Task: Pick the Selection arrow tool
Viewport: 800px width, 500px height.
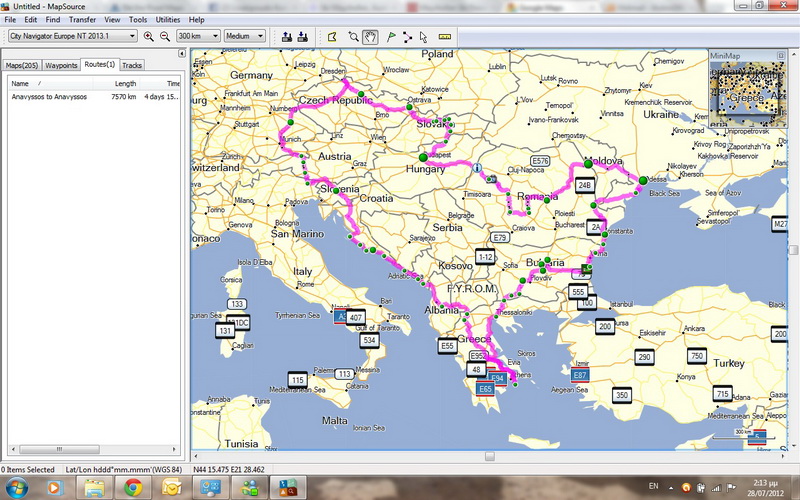Action: 425,36
